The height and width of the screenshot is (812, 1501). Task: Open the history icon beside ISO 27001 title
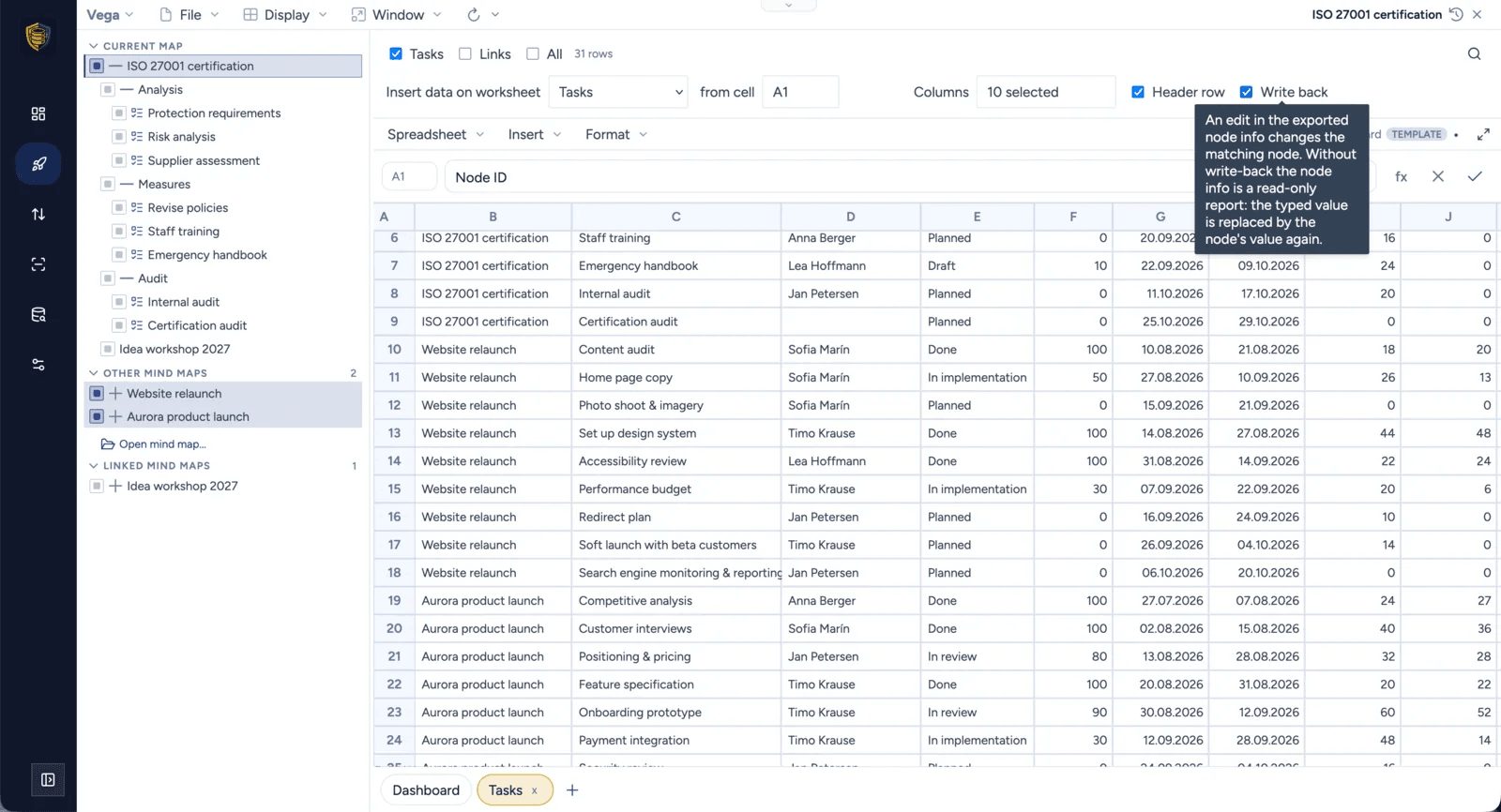pyautogui.click(x=1456, y=14)
